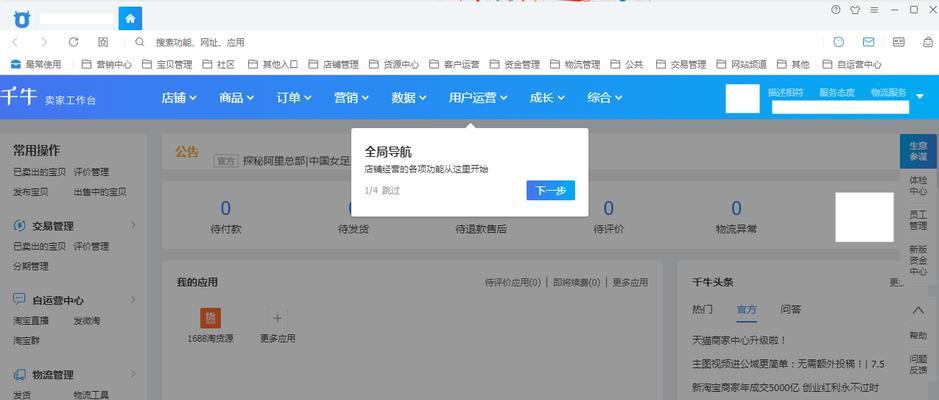Screen dimensions: 939x400
Task: Open the 店铺管理 bookmark folder
Action: click(333, 64)
